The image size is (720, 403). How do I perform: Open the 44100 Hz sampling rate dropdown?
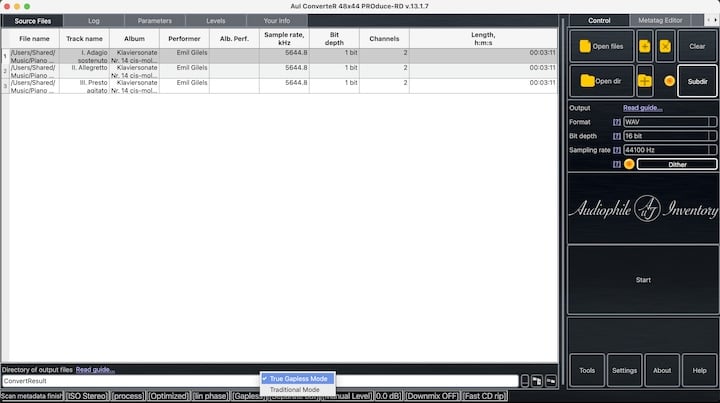669,150
